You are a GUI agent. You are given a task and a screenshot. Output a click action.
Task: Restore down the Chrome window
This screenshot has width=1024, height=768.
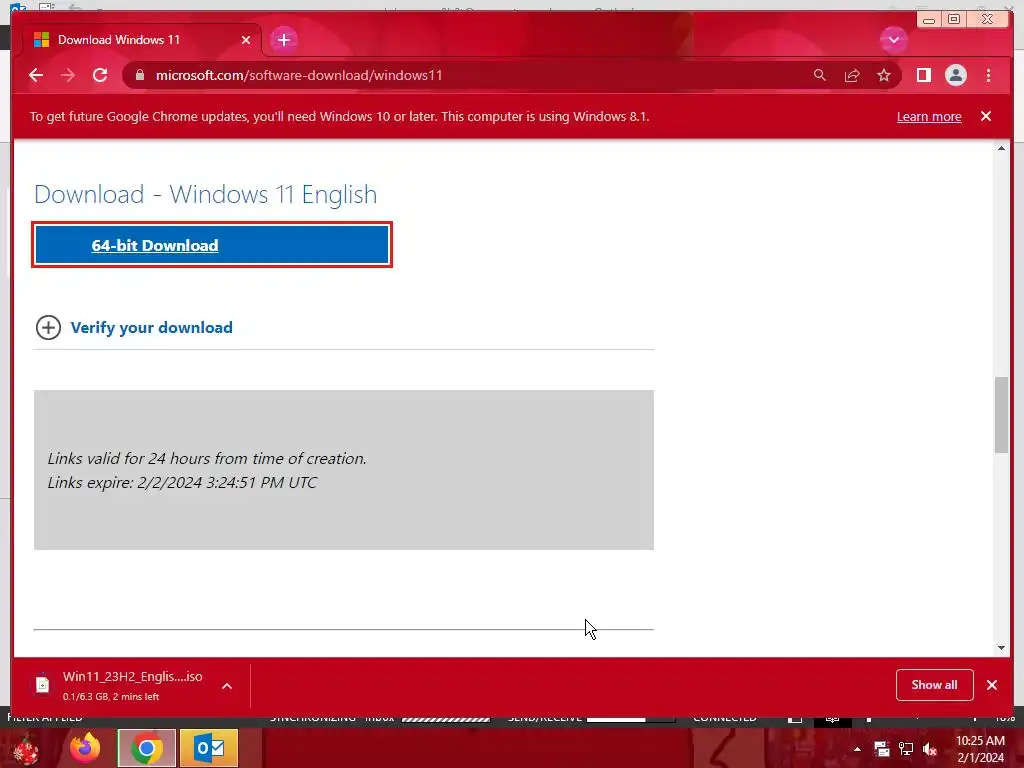click(954, 20)
